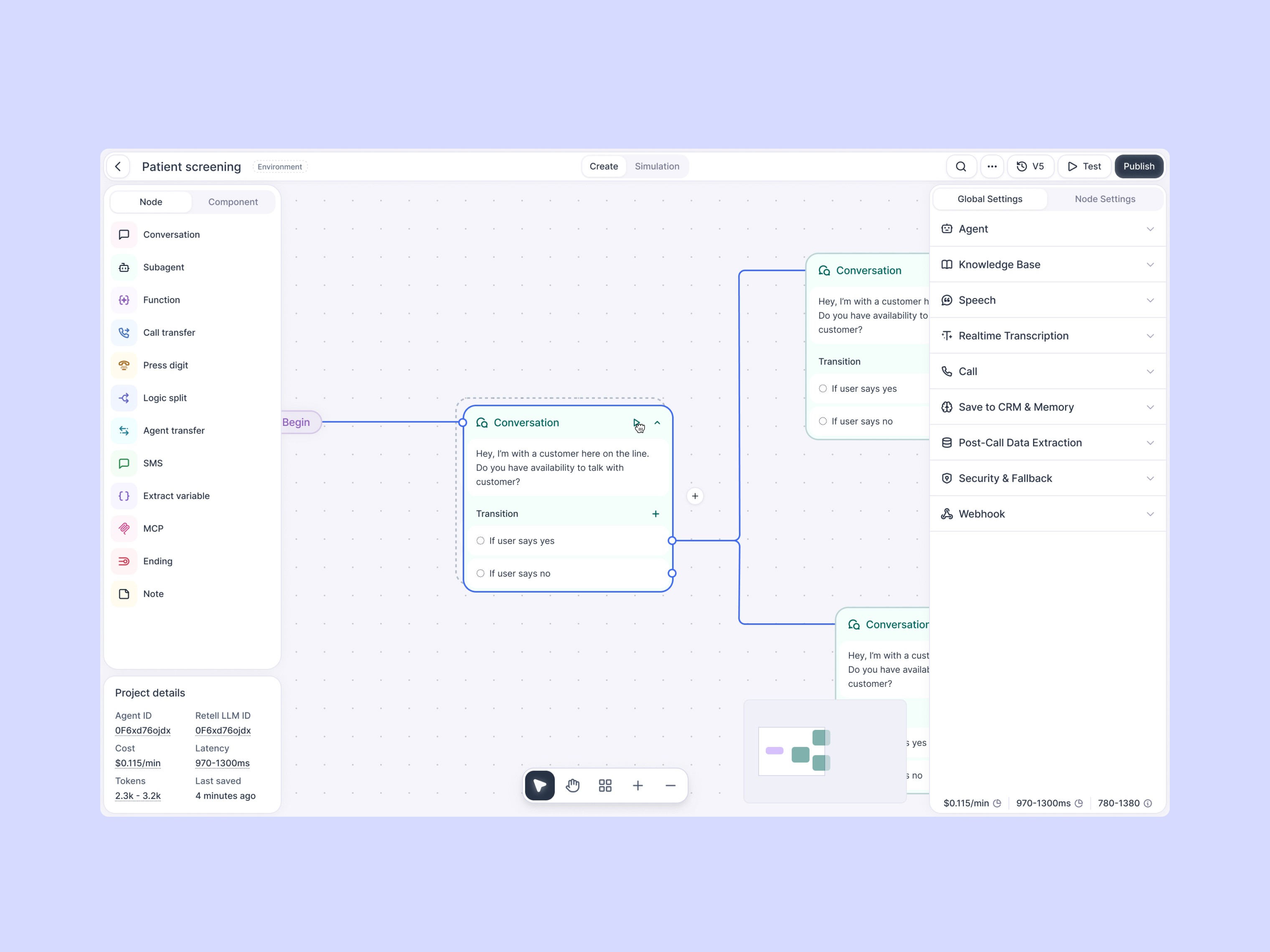
Task: Select 'If user says no' in upper-right node
Action: 870,422
